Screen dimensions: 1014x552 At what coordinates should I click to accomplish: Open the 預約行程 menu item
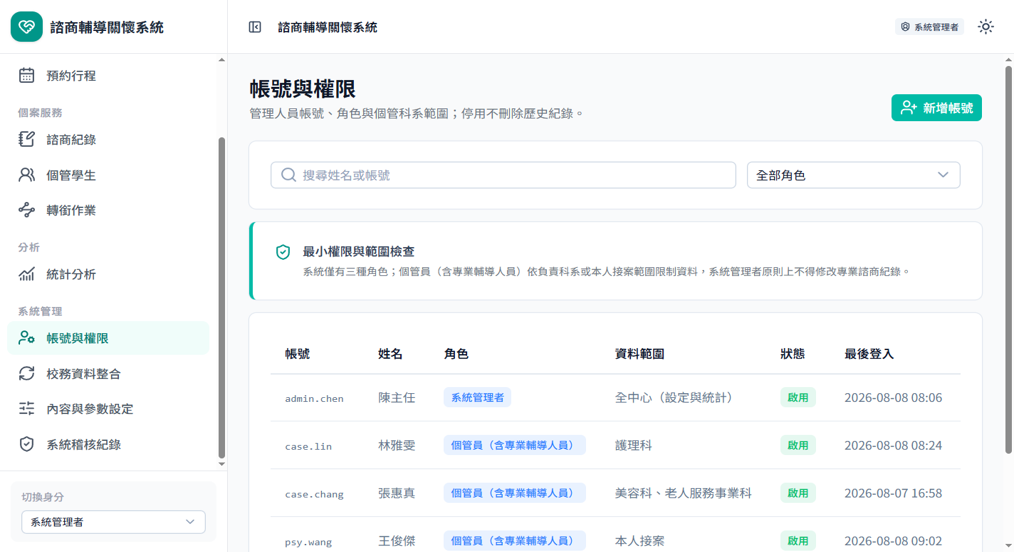point(108,76)
